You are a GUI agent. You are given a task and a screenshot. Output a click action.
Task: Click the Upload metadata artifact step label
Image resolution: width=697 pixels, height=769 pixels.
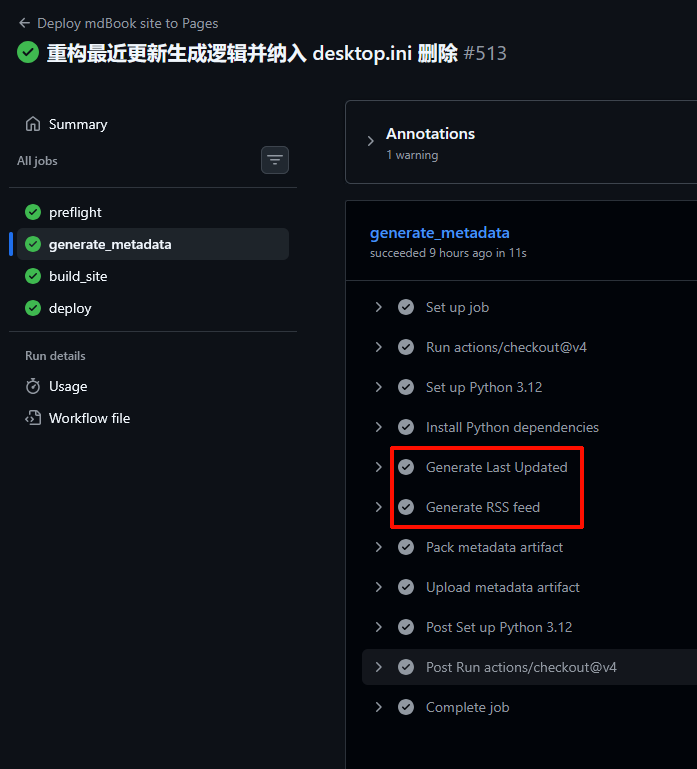pyautogui.click(x=503, y=587)
